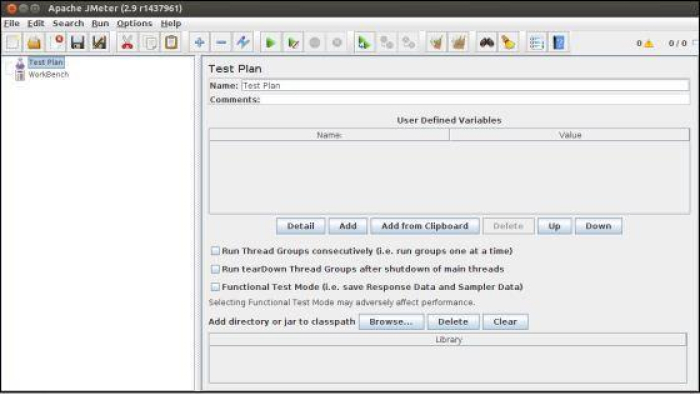Open the Search menu
This screenshot has width=700, height=394.
(68, 23)
